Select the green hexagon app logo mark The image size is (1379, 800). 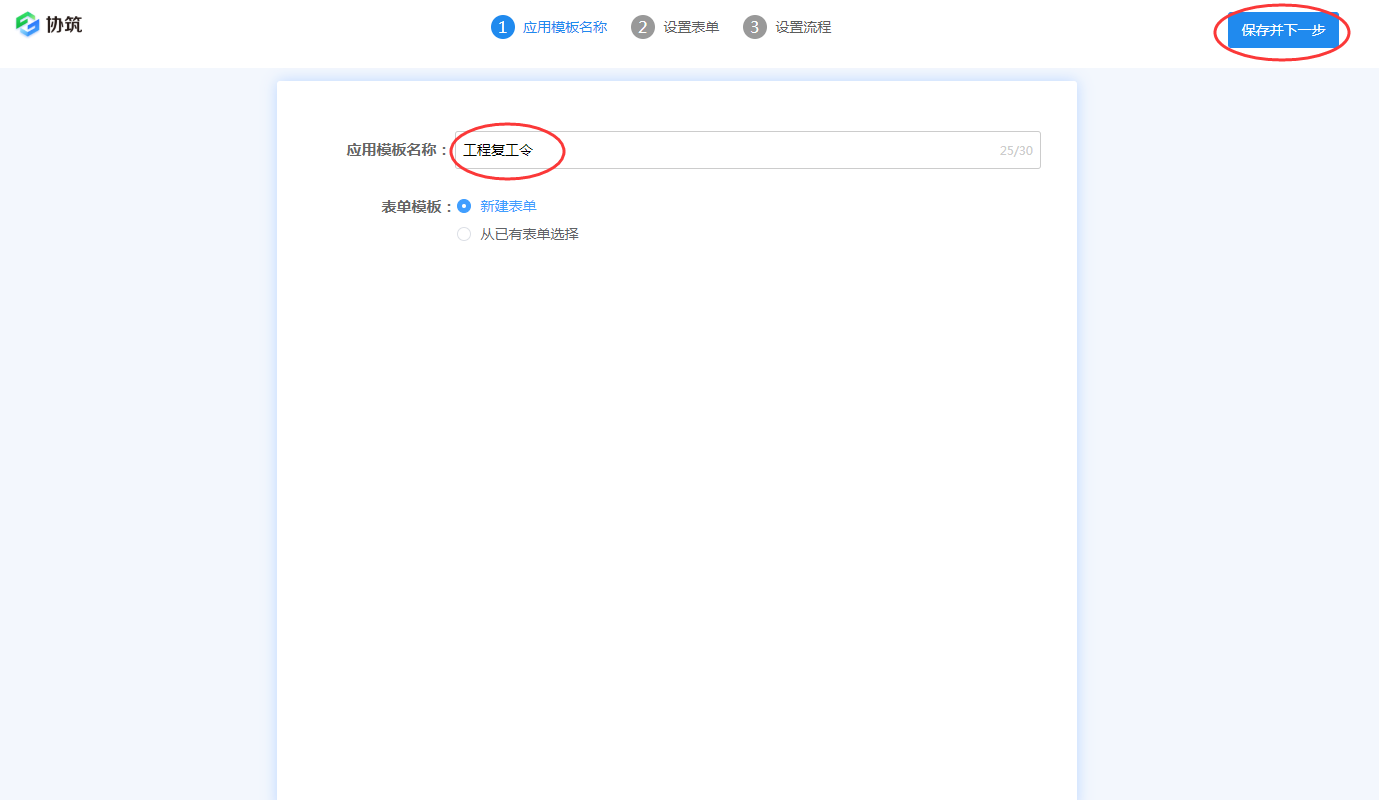(x=28, y=24)
